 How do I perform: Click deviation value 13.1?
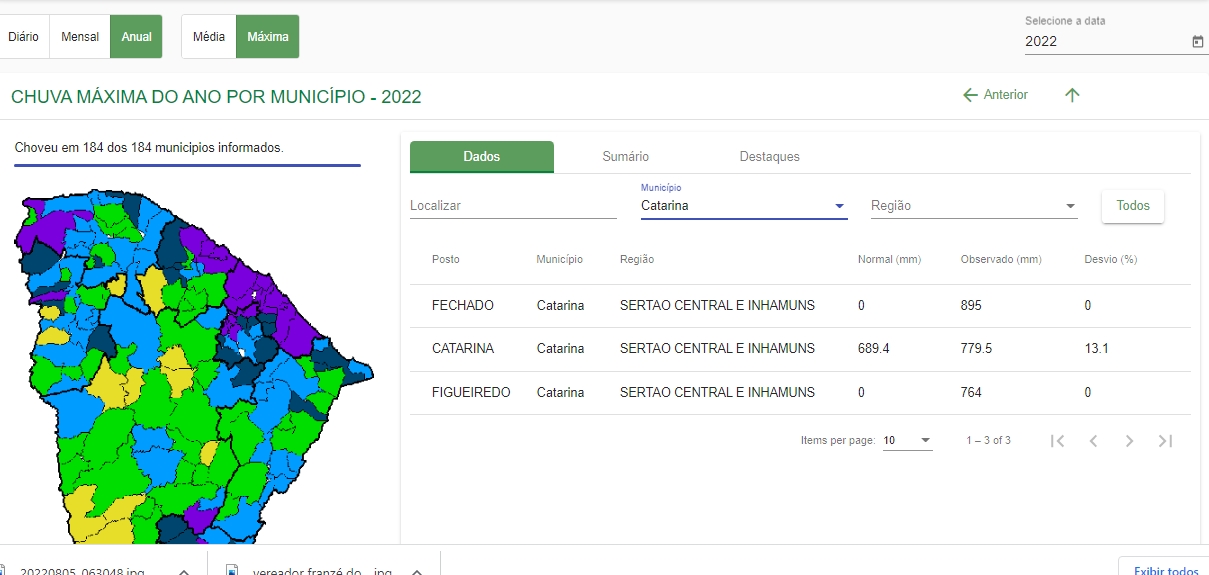1097,349
